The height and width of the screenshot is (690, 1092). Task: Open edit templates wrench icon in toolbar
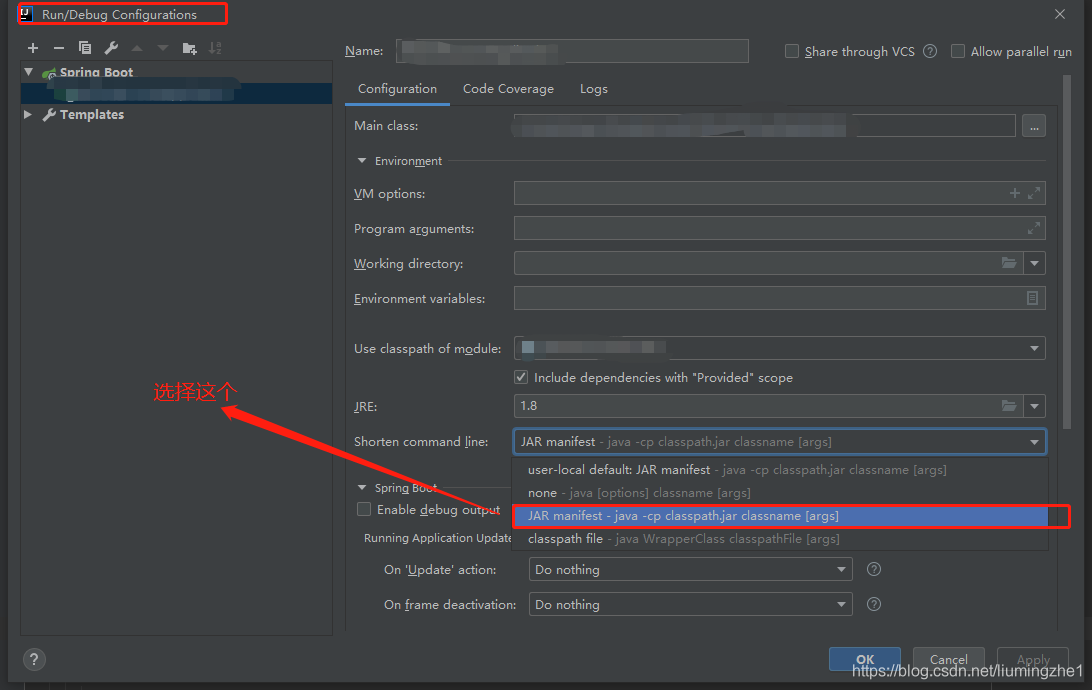[x=111, y=48]
